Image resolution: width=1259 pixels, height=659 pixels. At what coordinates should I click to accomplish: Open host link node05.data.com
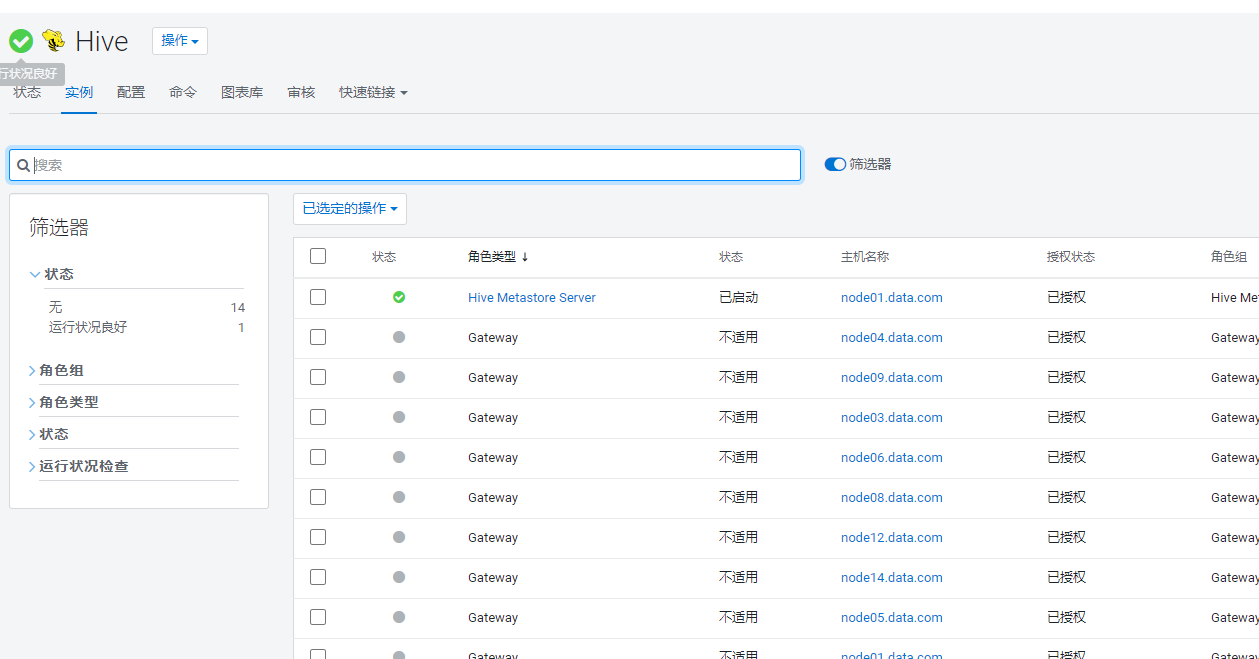(x=892, y=617)
